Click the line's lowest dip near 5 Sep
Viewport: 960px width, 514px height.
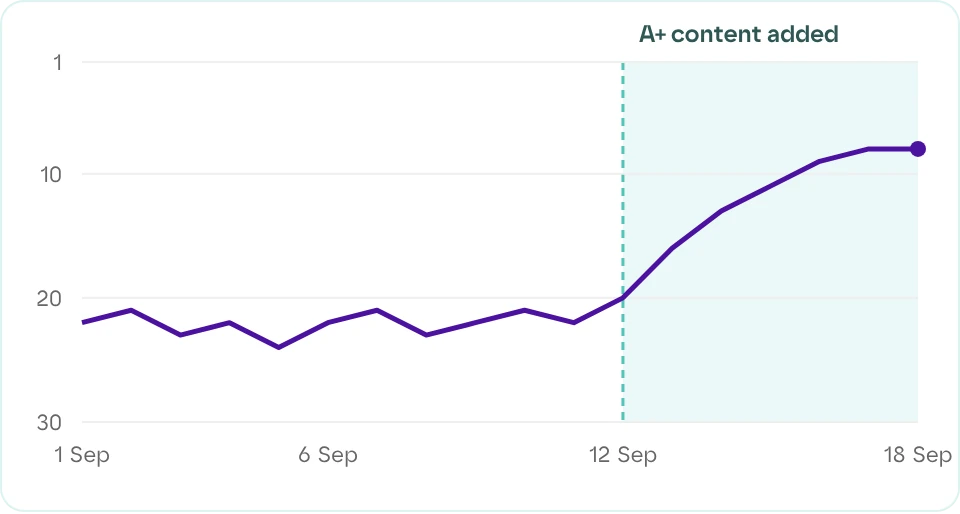tap(279, 348)
